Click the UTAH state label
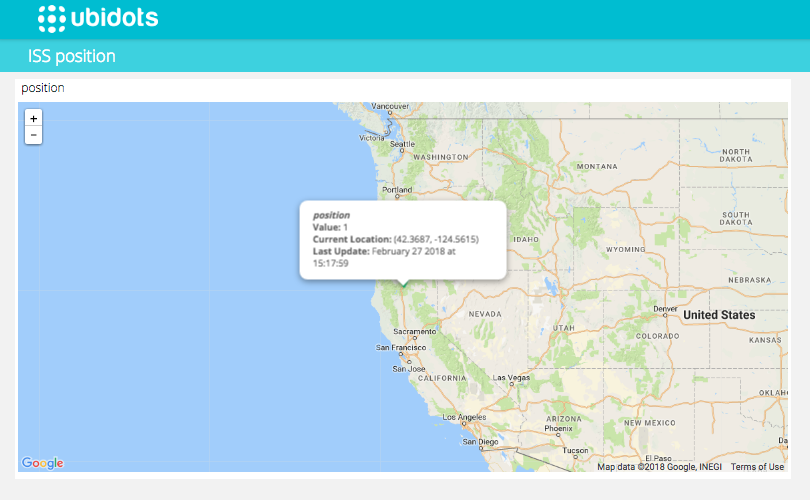Viewport: 810px width, 500px height. pos(564,328)
